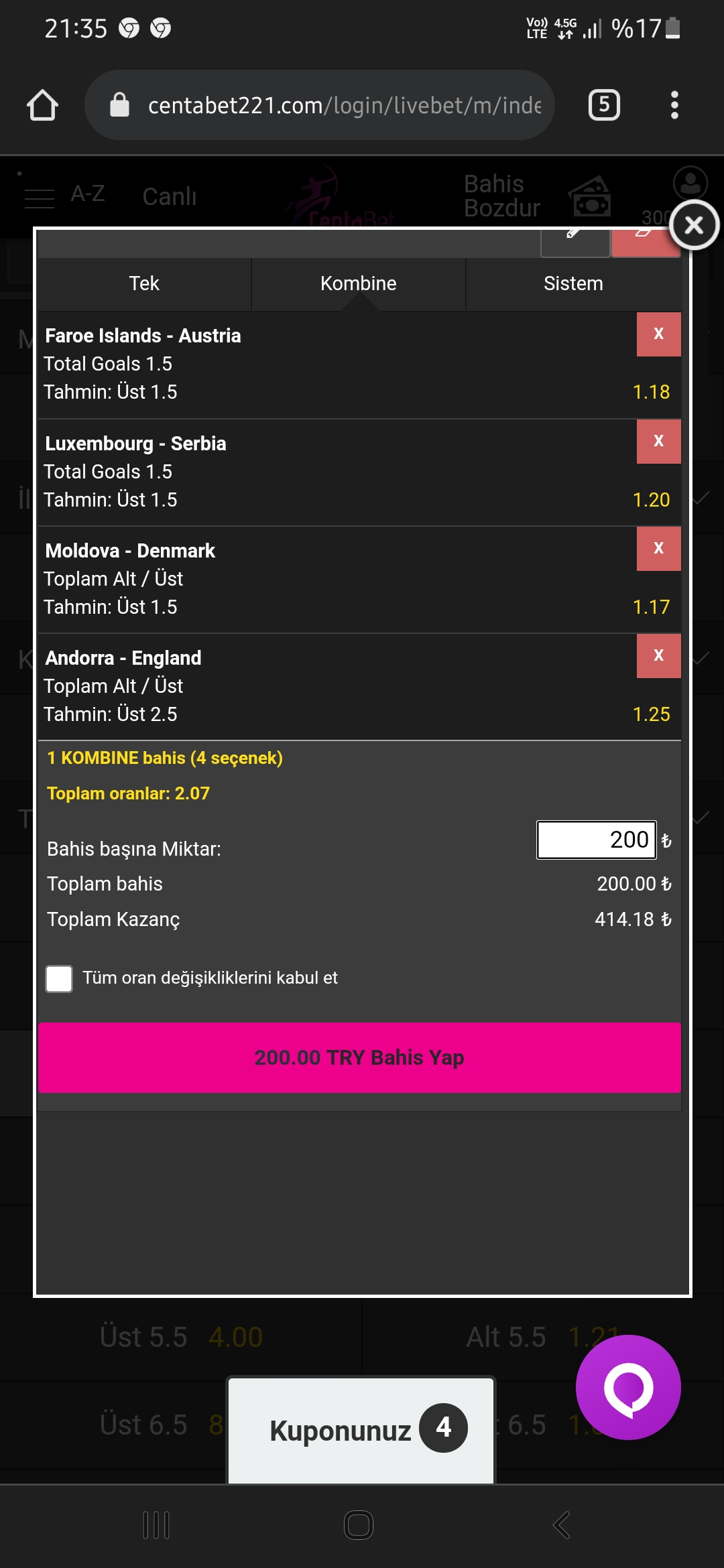Image resolution: width=724 pixels, height=1568 pixels.
Task: Switch to the Tek tab
Action: (x=144, y=283)
